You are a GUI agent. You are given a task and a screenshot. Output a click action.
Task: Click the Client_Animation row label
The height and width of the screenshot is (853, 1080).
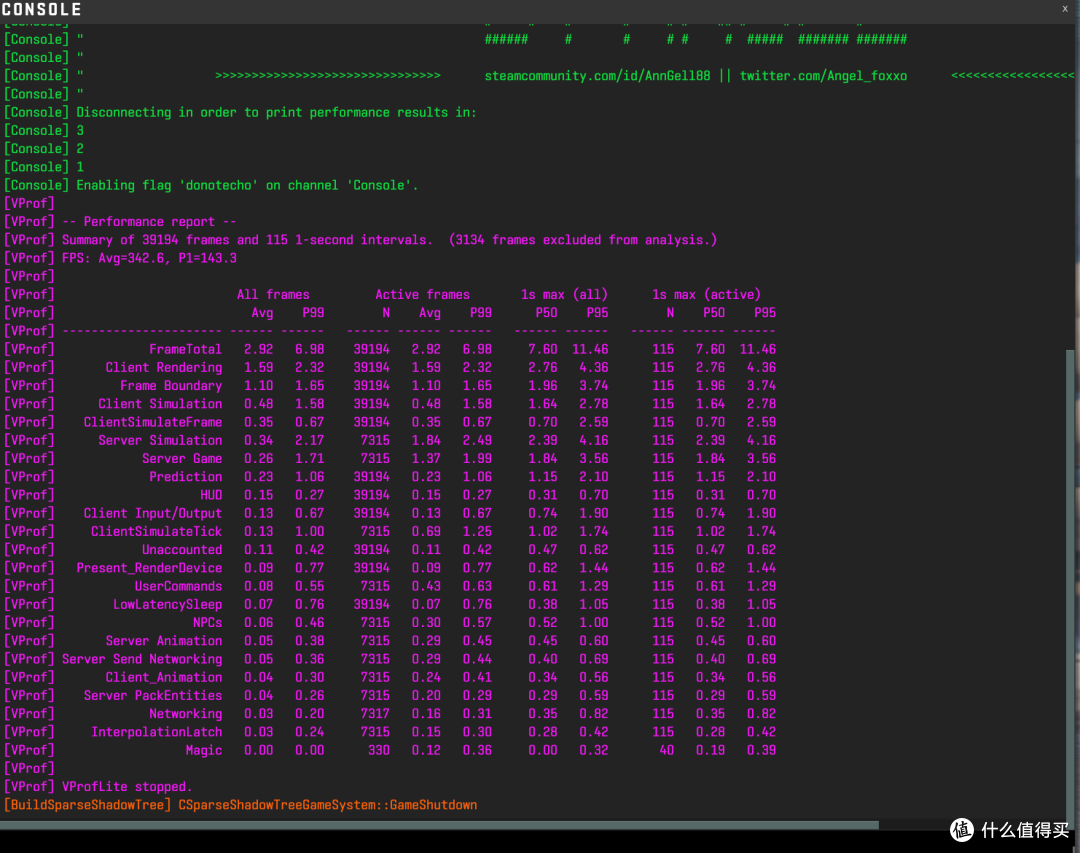(x=163, y=677)
